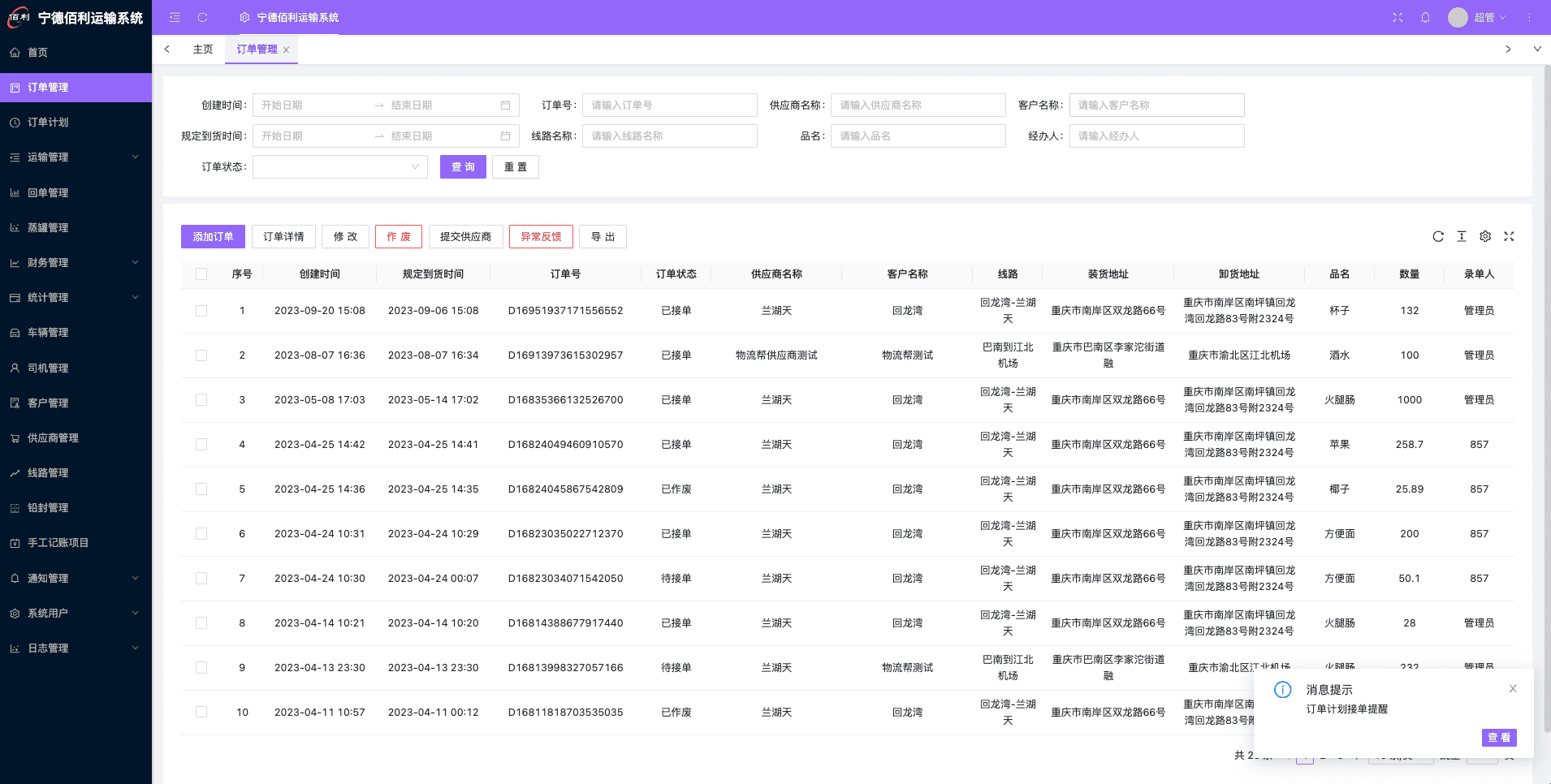The height and width of the screenshot is (784, 1551).
Task: Close the 订单管理 tab with X
Action: point(286,50)
